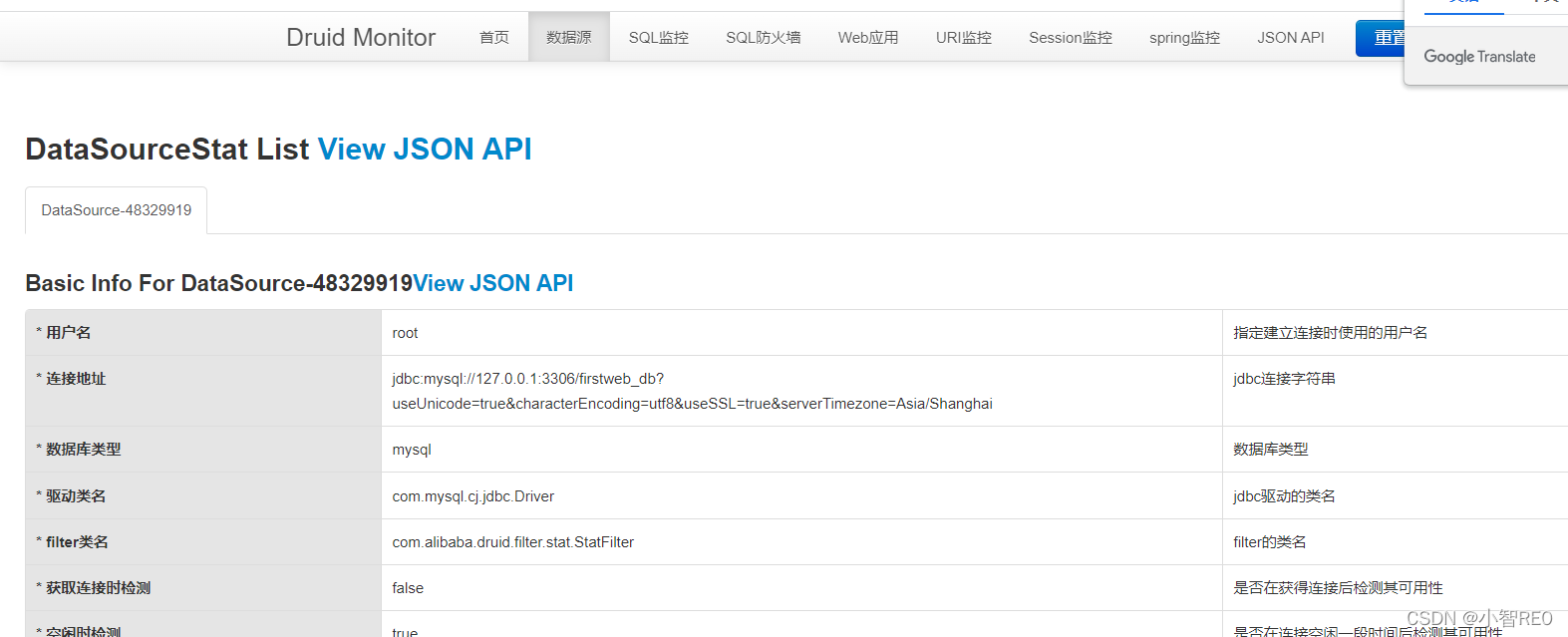
Task: Open the SQL监控 menu item
Action: pos(659,37)
